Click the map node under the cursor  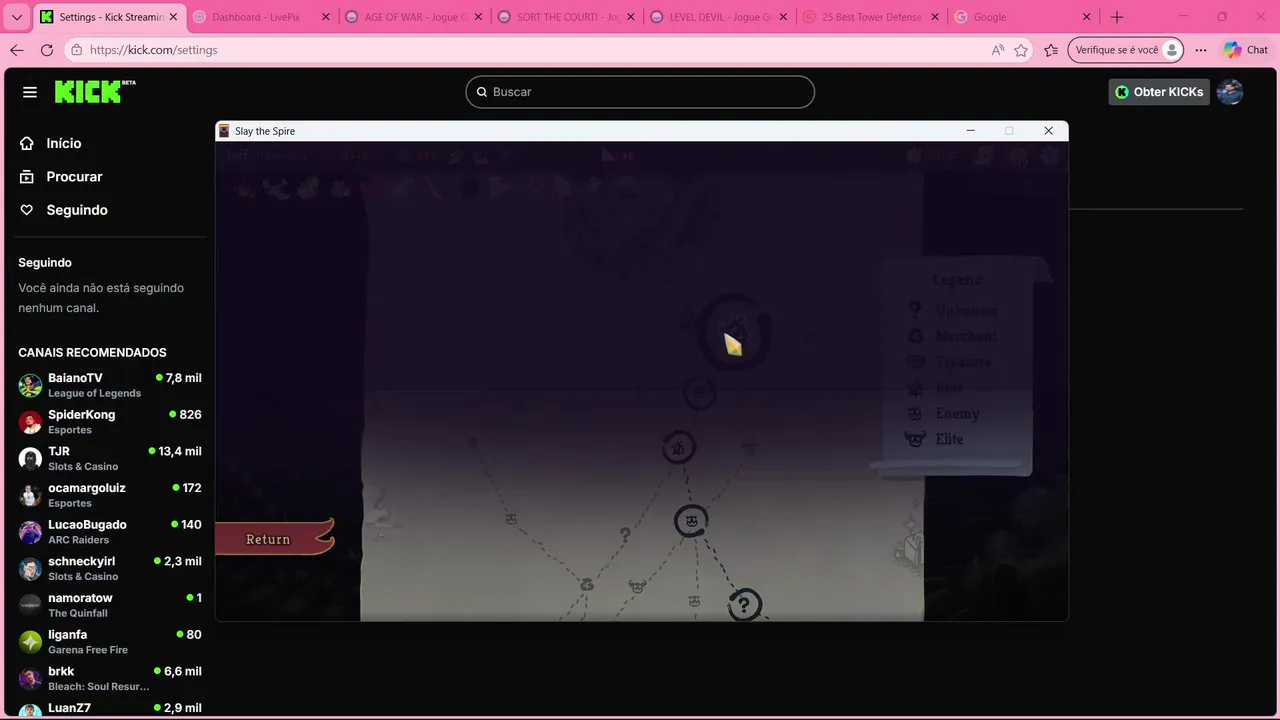tap(736, 333)
